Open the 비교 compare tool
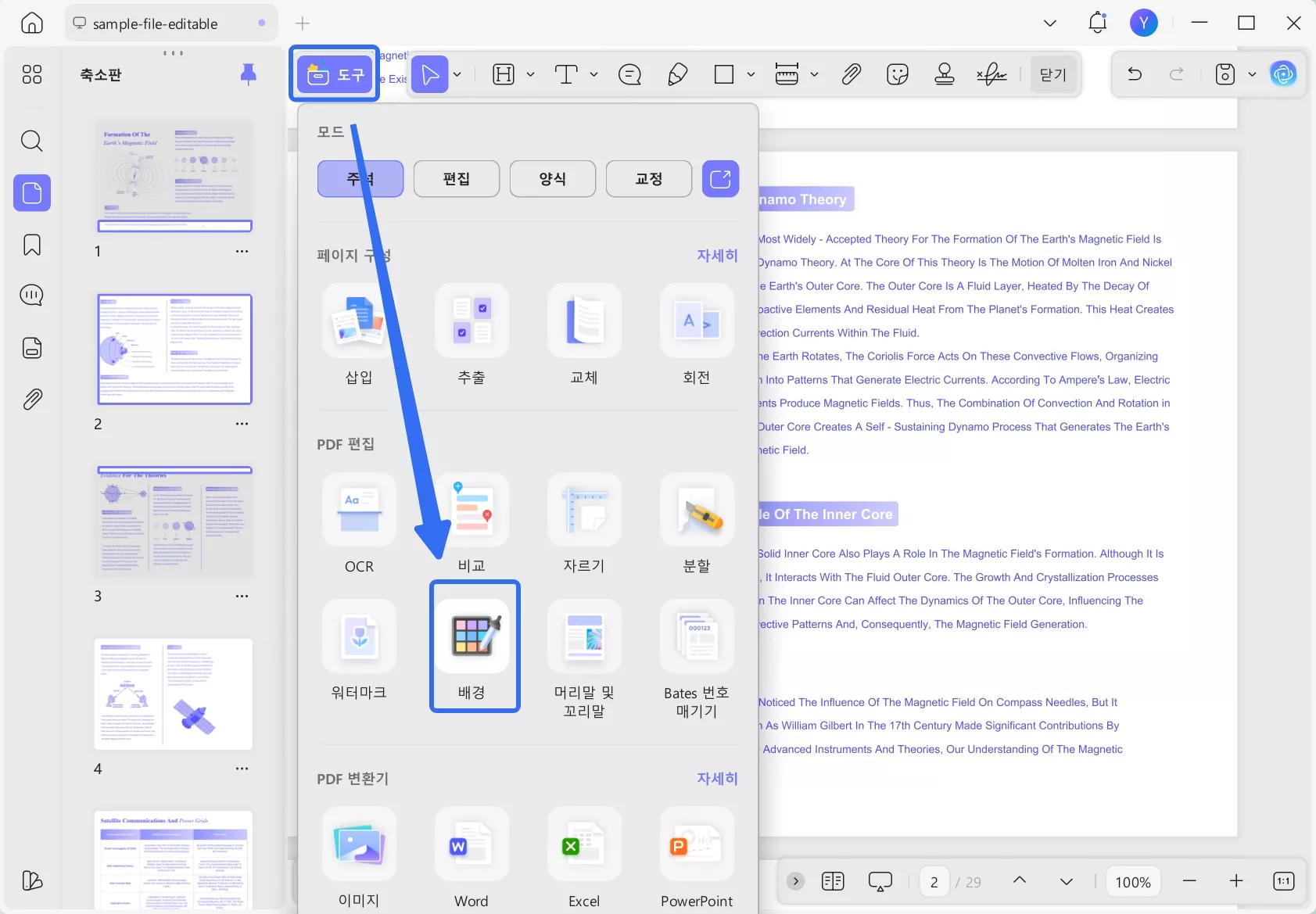The width and height of the screenshot is (1316, 914). coord(472,524)
